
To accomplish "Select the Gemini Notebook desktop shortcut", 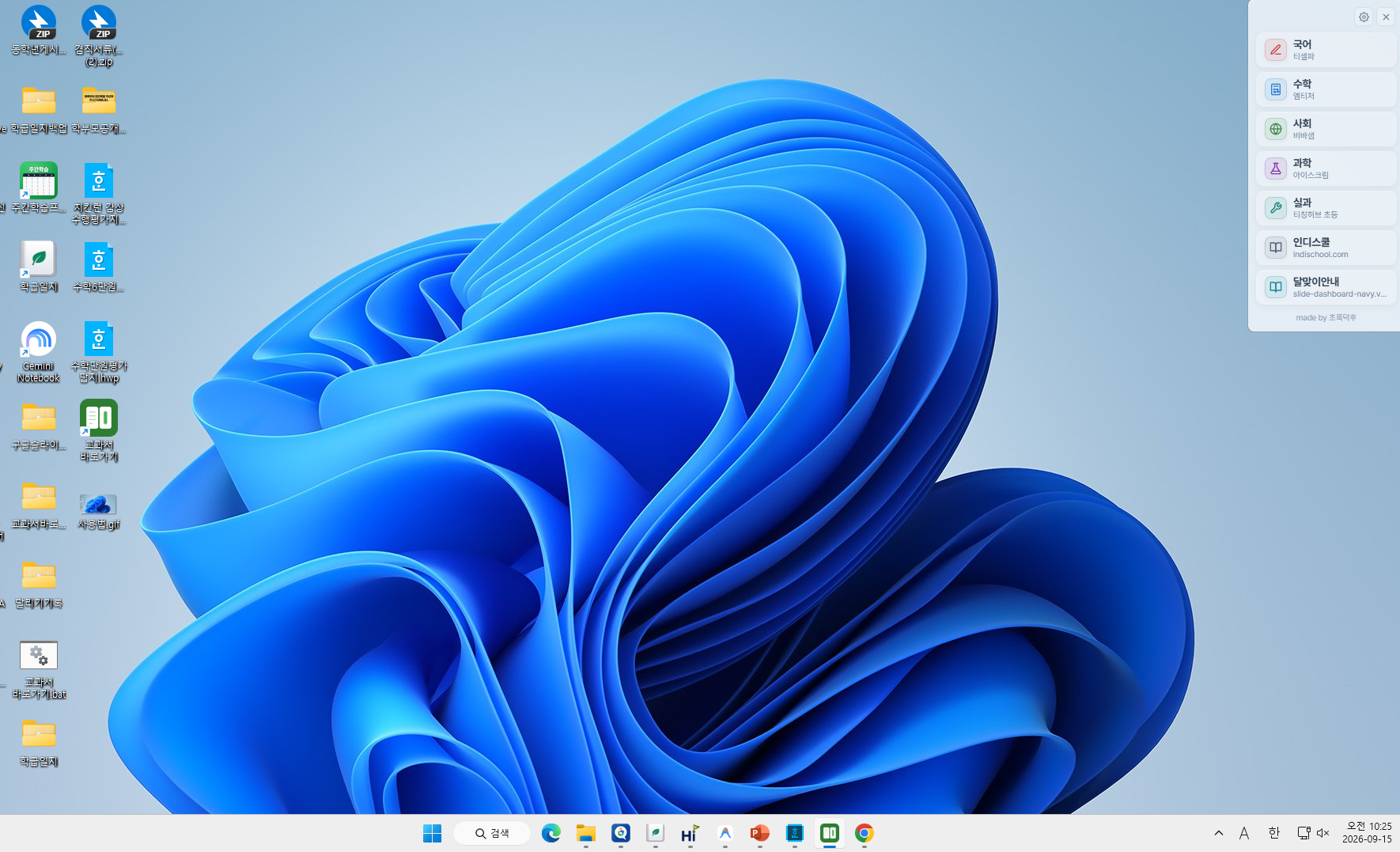I will click(x=39, y=352).
